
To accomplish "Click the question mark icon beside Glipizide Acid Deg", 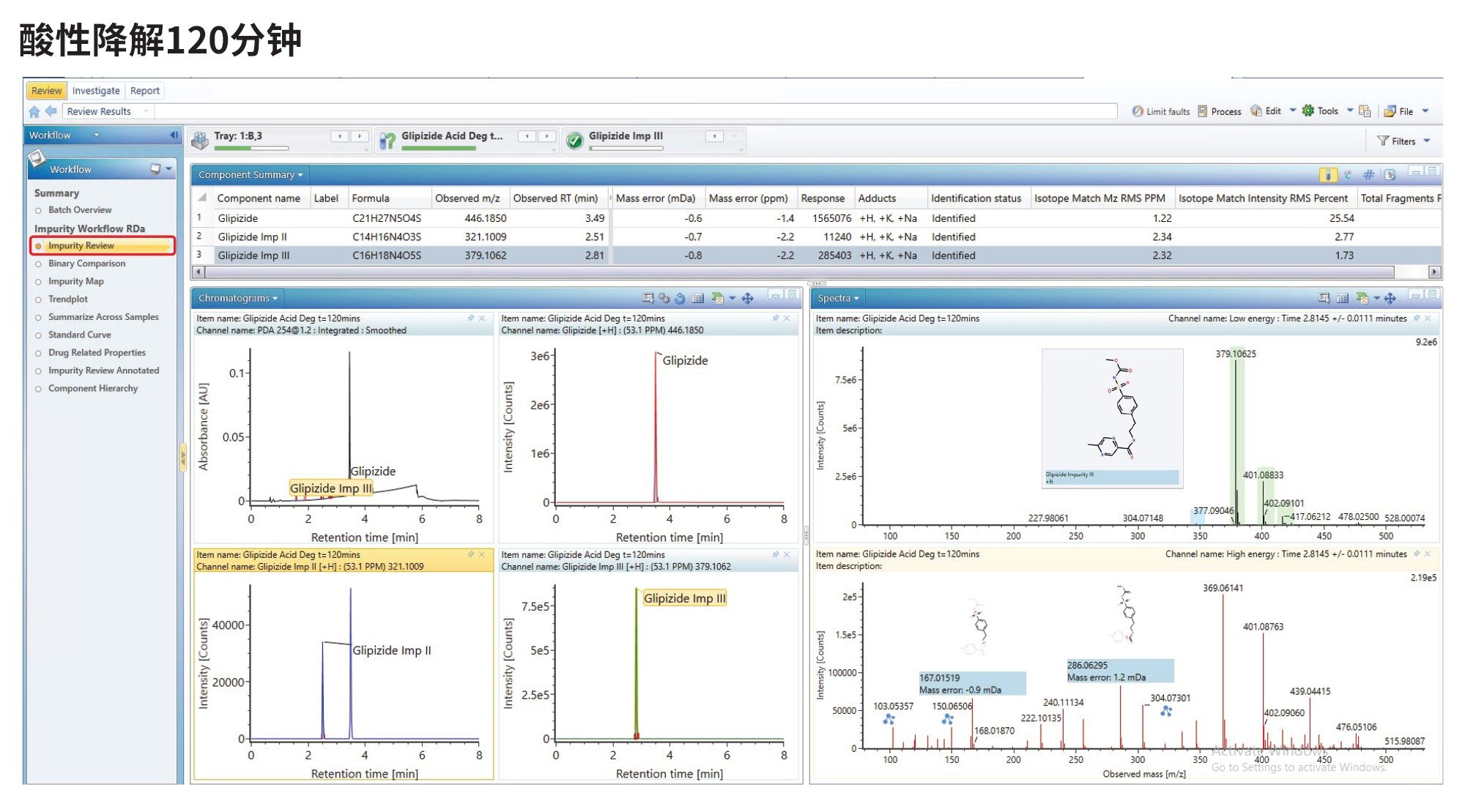I will pyautogui.click(x=387, y=140).
